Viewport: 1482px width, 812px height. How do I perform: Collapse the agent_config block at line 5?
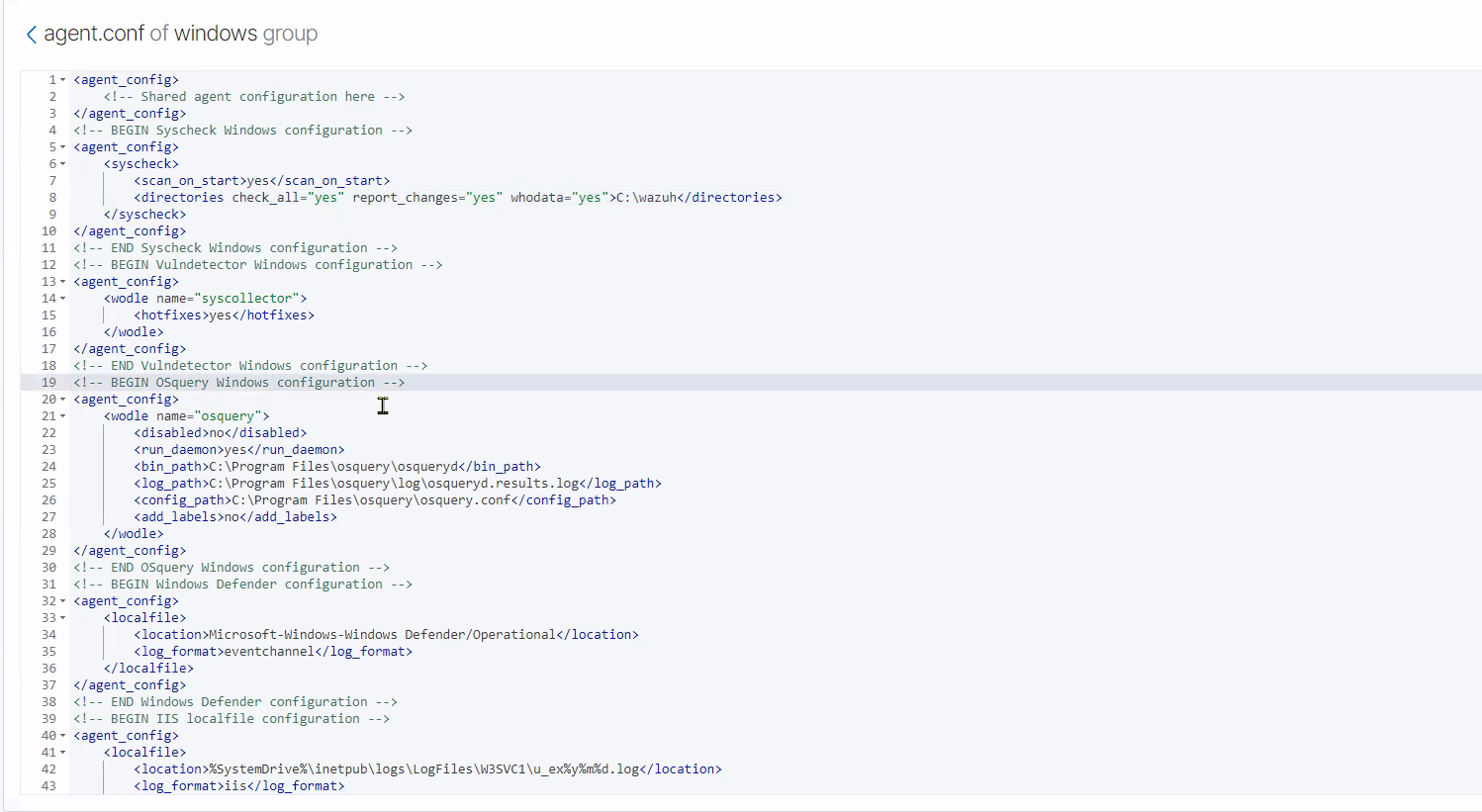[63, 146]
